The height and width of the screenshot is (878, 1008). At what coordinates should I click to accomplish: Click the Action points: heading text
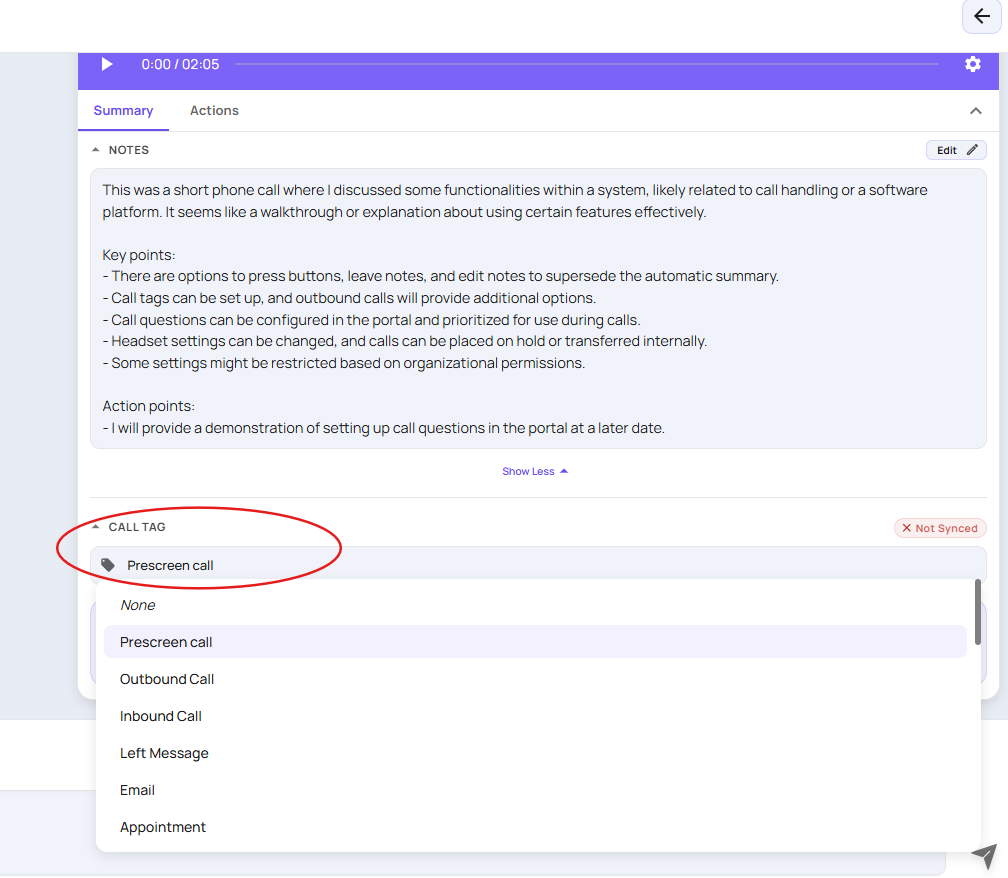click(148, 406)
